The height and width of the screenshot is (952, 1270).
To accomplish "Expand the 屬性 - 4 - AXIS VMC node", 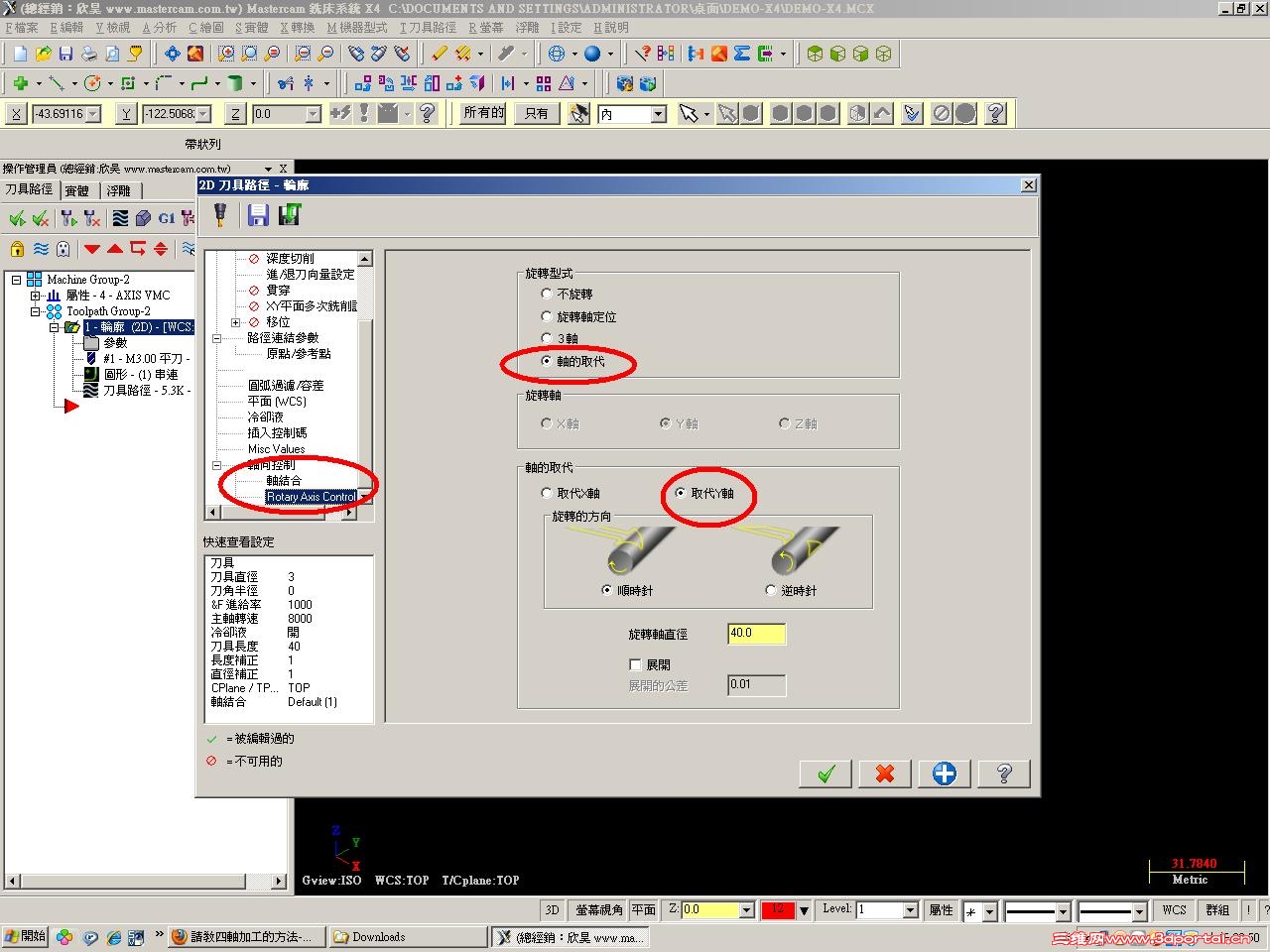I will click(36, 296).
